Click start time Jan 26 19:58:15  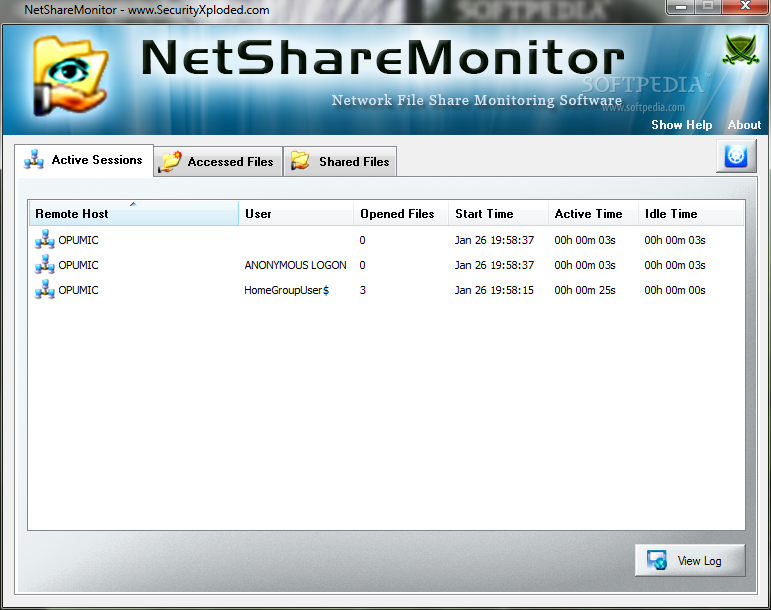(x=494, y=290)
